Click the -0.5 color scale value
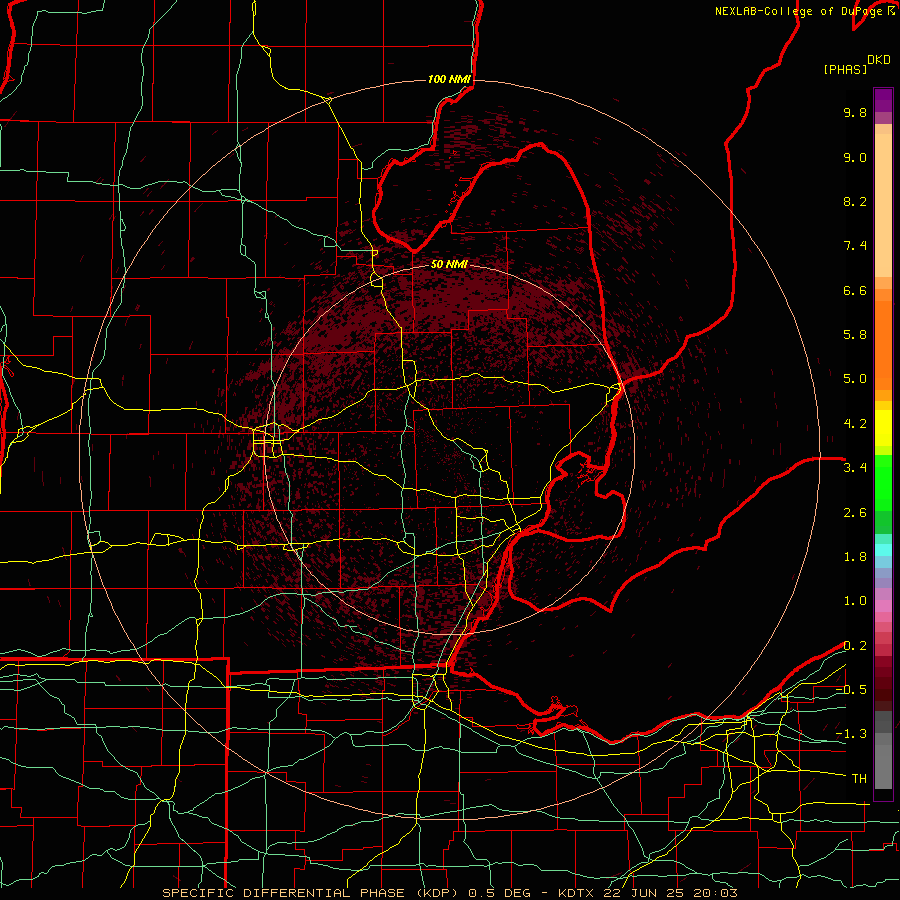The image size is (900, 900). click(851, 690)
